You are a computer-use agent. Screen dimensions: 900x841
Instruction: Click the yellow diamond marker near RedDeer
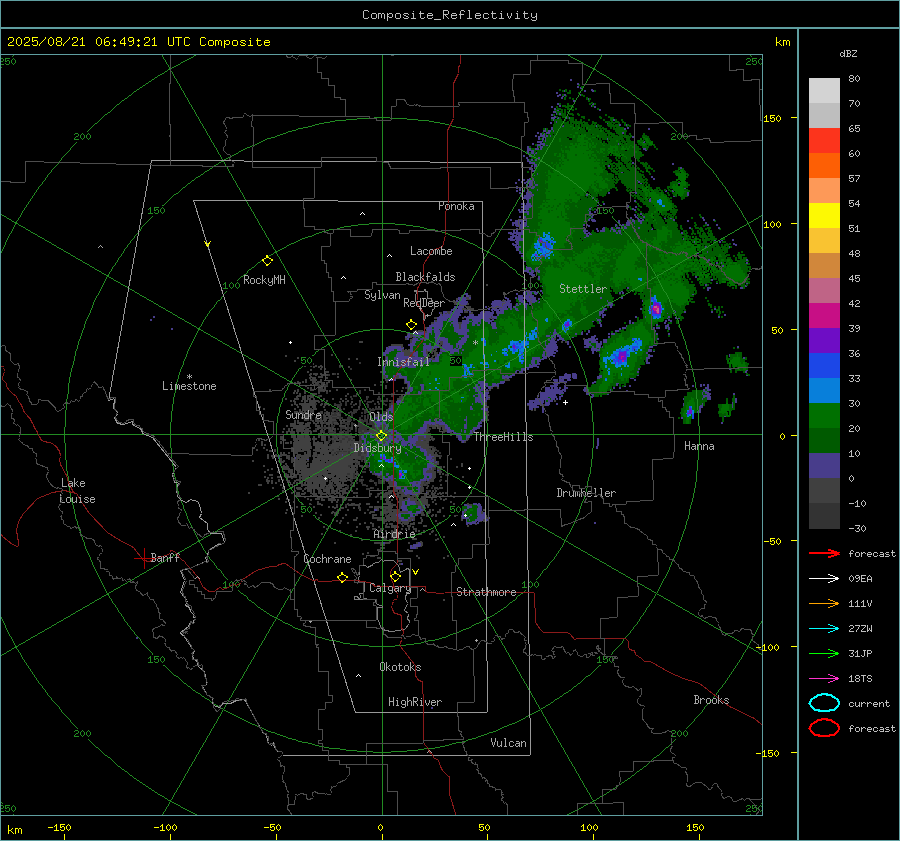click(411, 325)
